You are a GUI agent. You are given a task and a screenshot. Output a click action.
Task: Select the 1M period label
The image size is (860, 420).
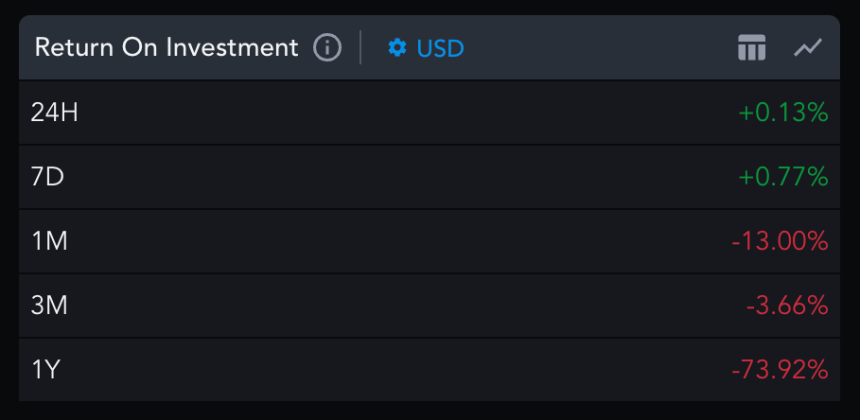(49, 241)
